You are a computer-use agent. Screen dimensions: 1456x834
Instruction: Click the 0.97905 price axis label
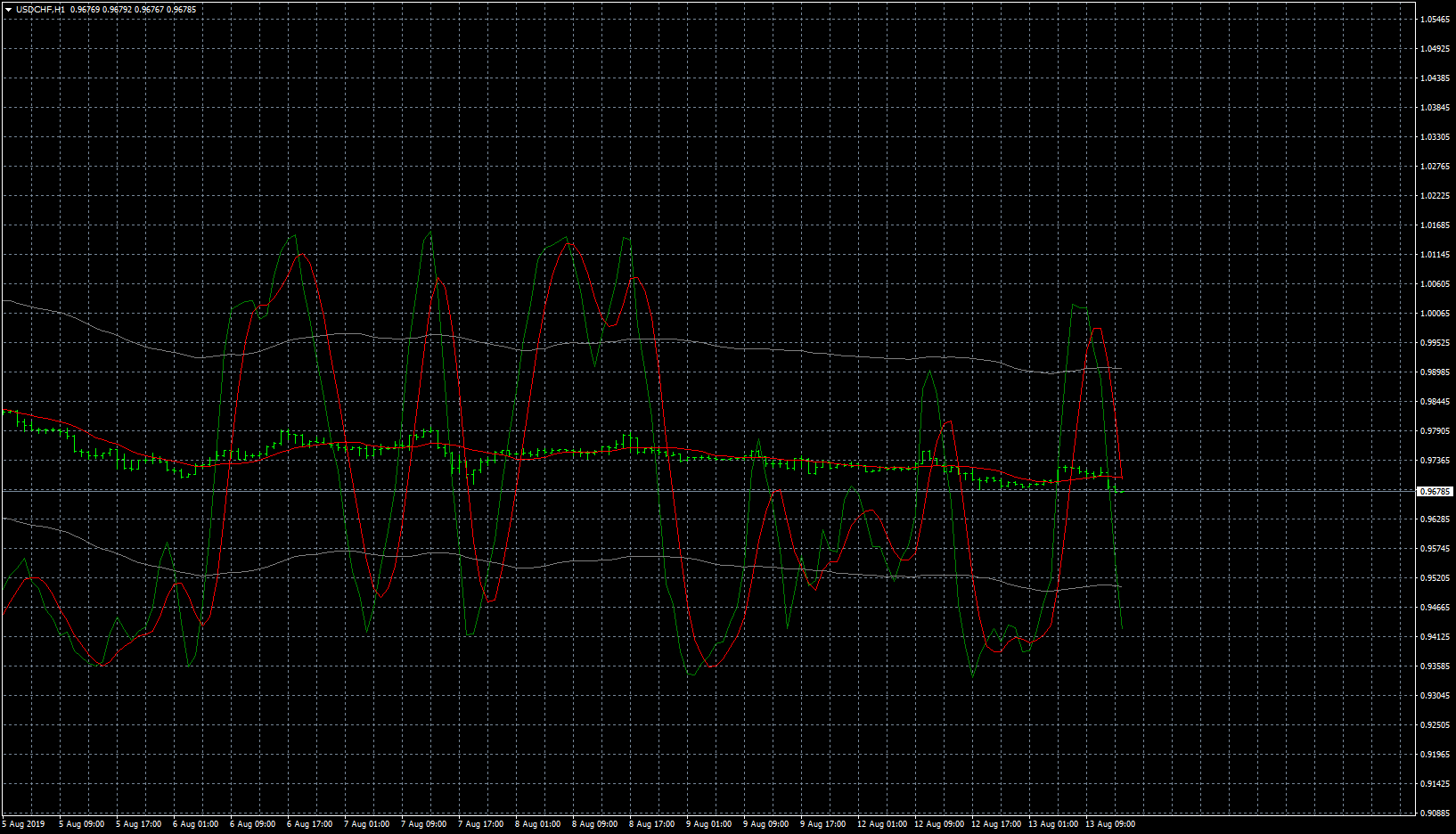pos(1435,431)
